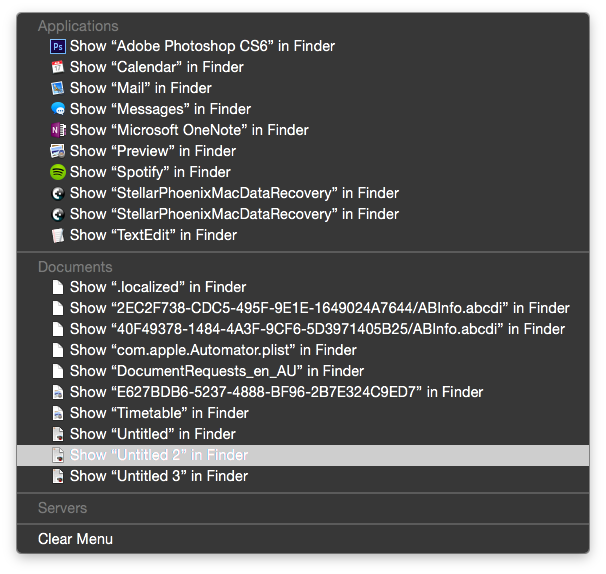
Task: Click the Calendar app icon
Action: pos(58,67)
